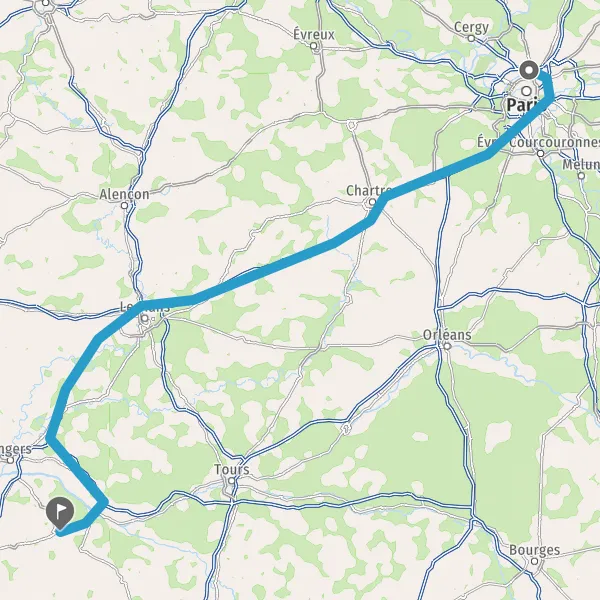Click the Évreux map label
The width and height of the screenshot is (600, 600).
click(x=314, y=34)
